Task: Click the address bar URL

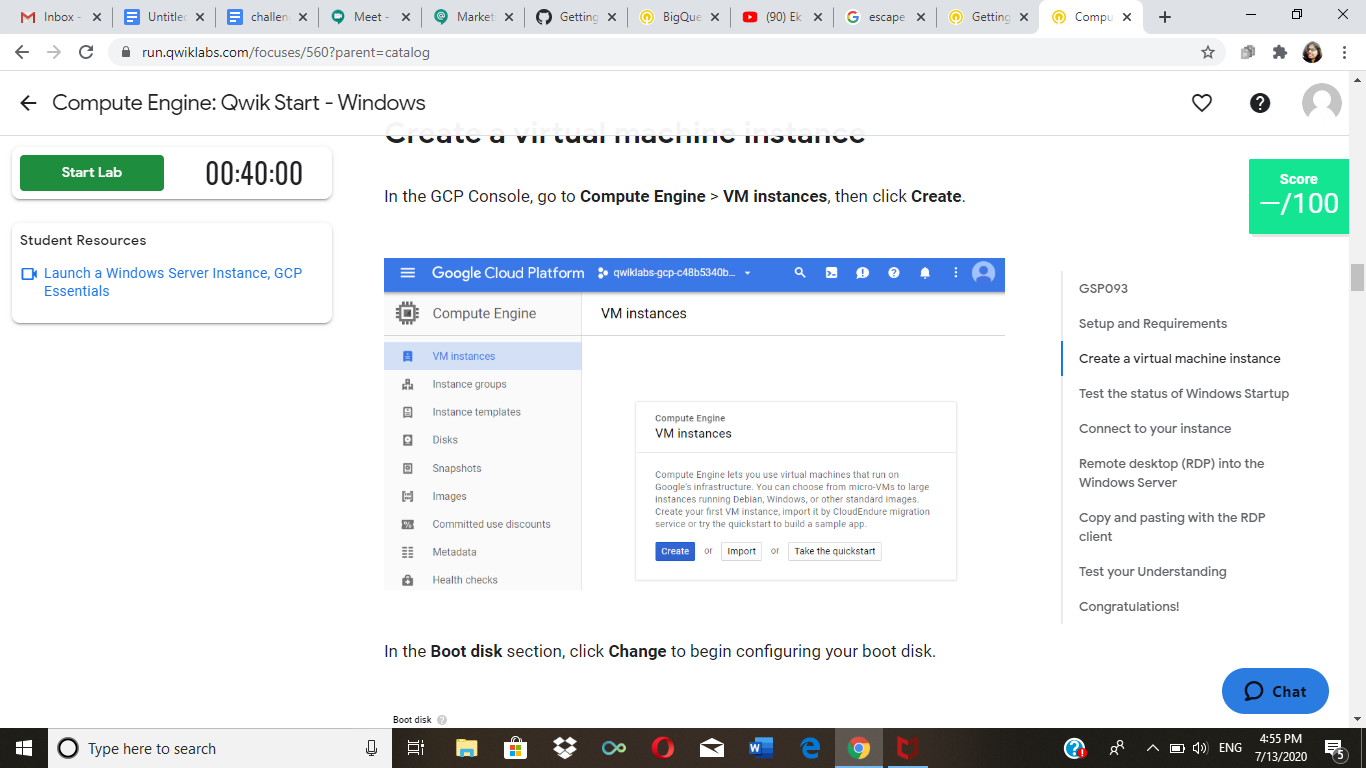Action: [x=286, y=52]
